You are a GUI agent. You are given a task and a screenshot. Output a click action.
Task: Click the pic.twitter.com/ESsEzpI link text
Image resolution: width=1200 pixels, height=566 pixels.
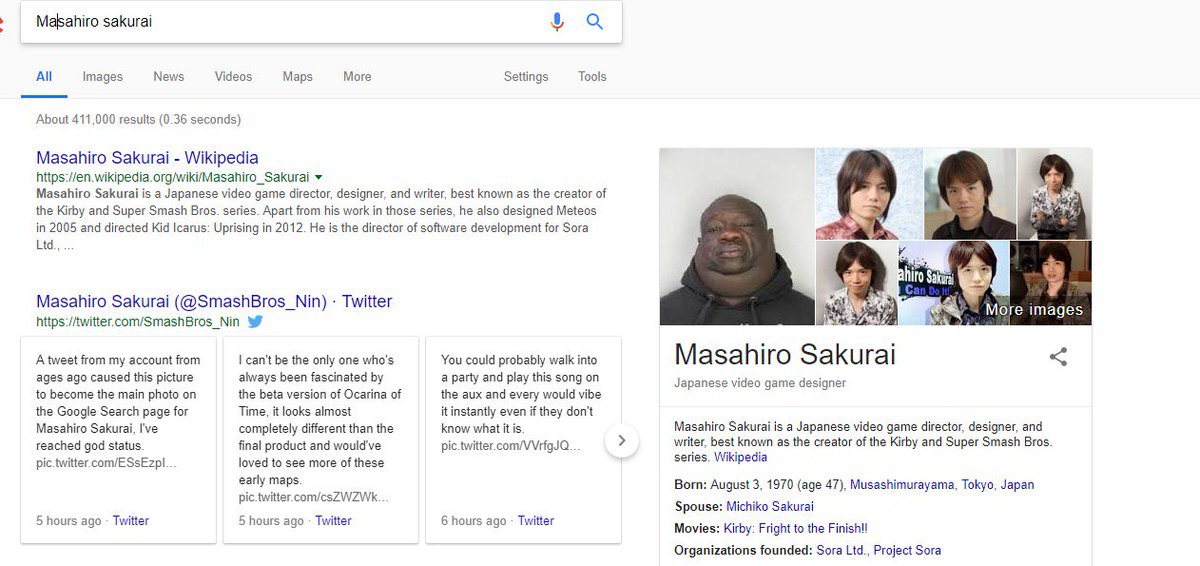(x=106, y=462)
